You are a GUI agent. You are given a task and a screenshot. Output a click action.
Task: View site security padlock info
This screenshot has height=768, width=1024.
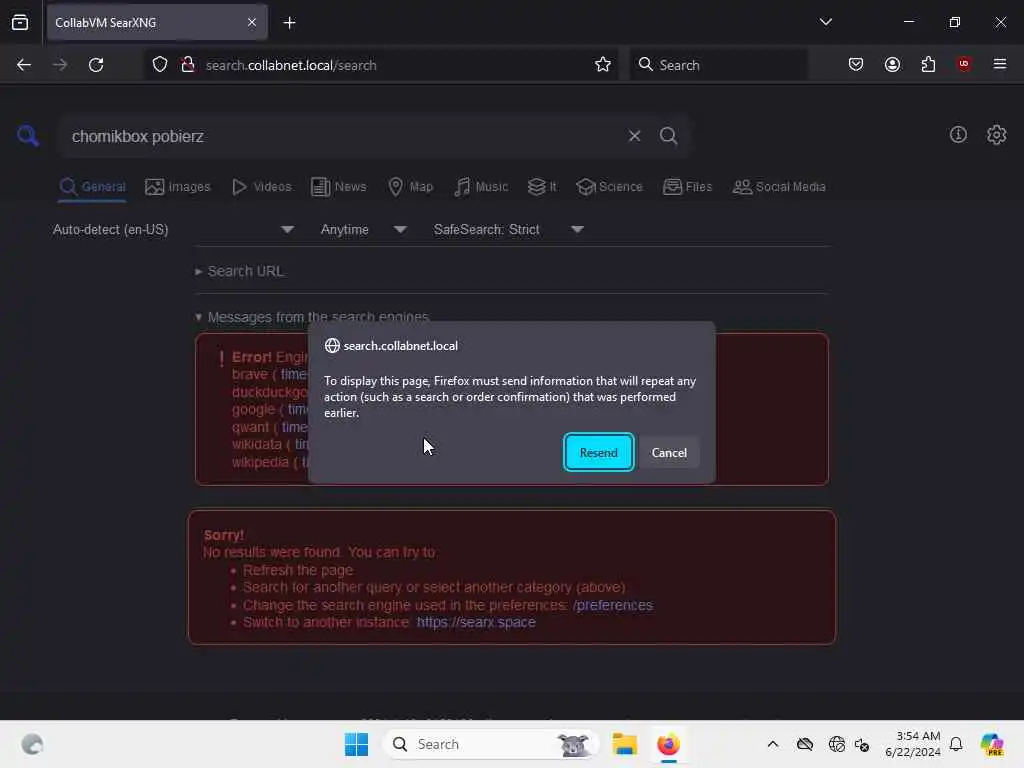click(188, 65)
